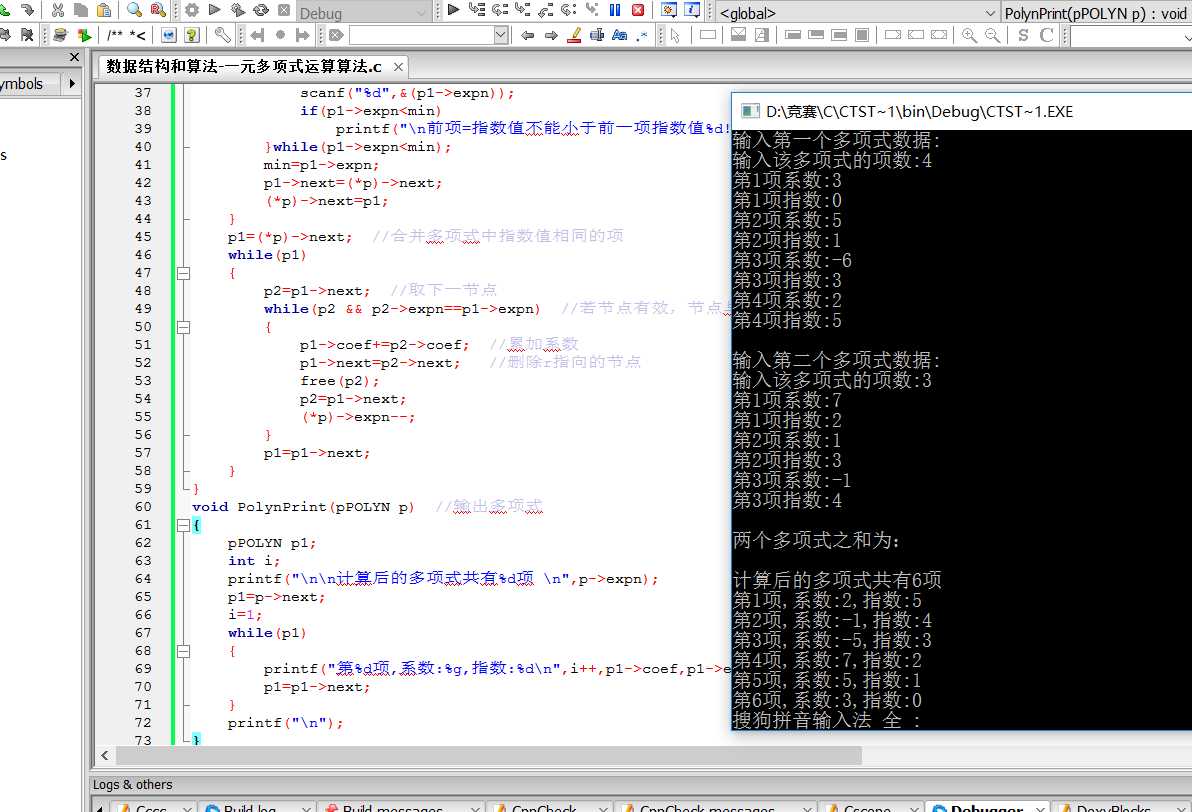Click the Doxygen line comment icon
Image resolution: width=1192 pixels, height=812 pixels.
138,34
